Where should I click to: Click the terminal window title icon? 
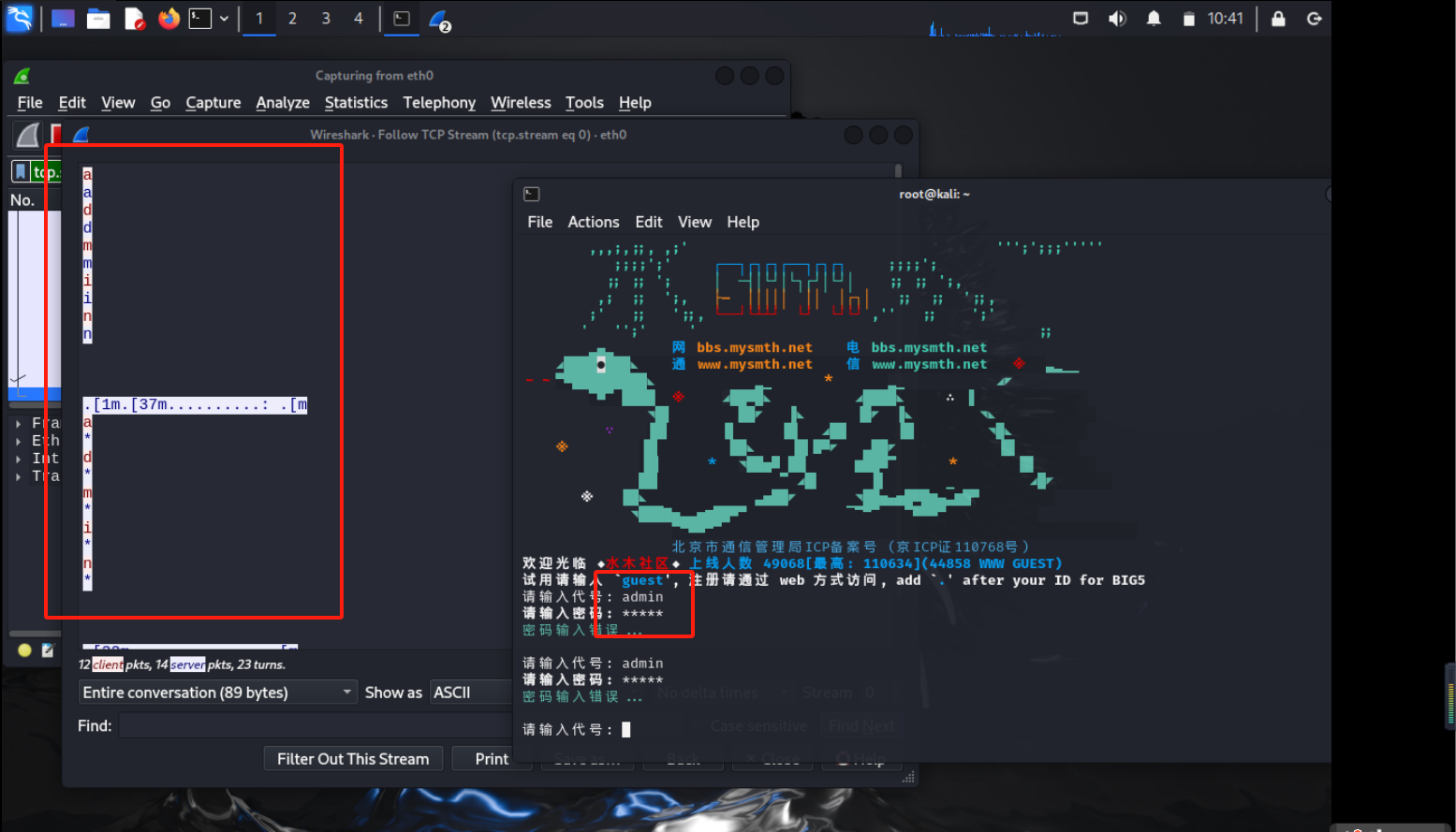point(532,194)
